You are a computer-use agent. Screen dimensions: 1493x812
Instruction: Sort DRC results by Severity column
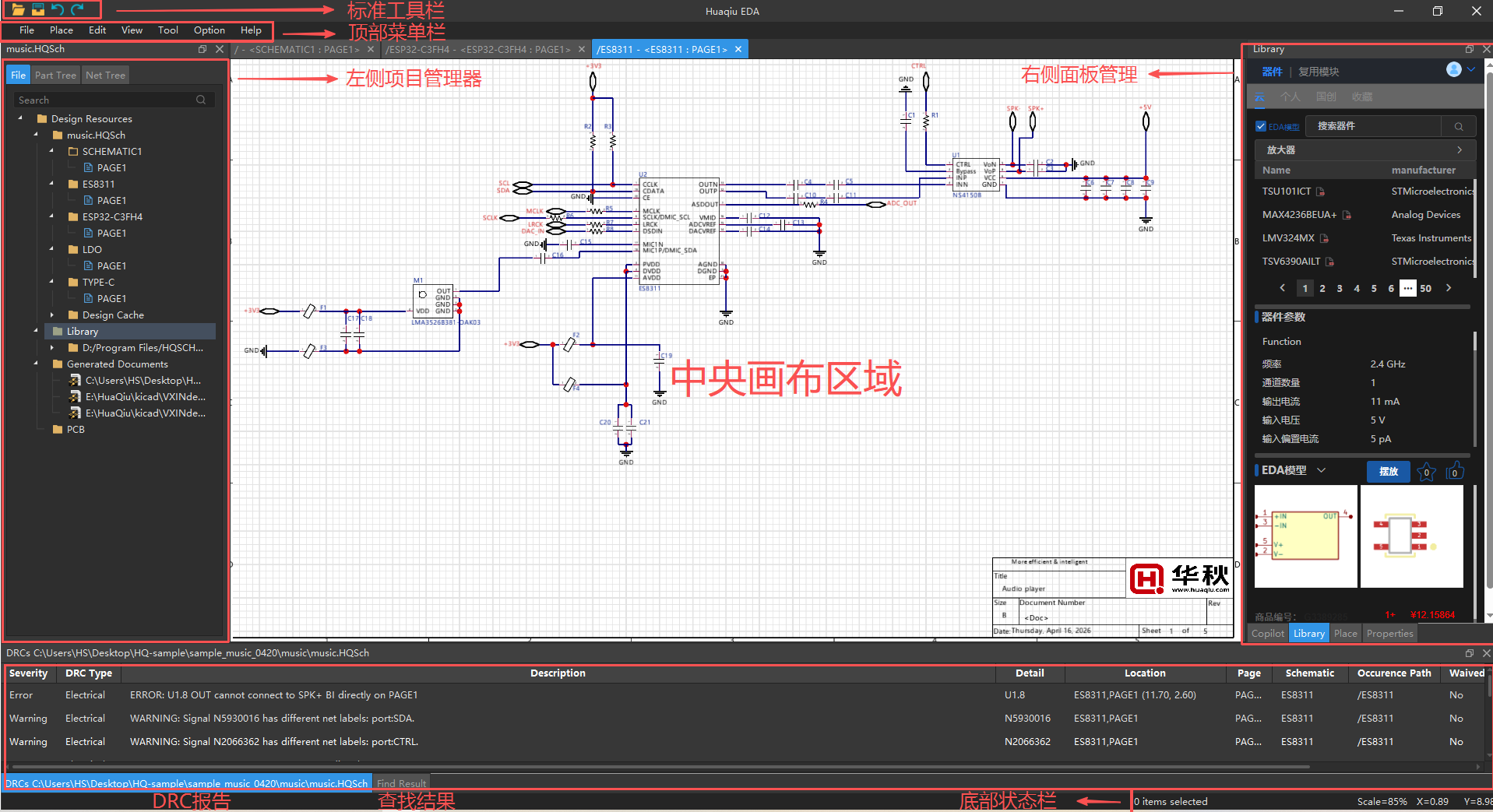29,673
